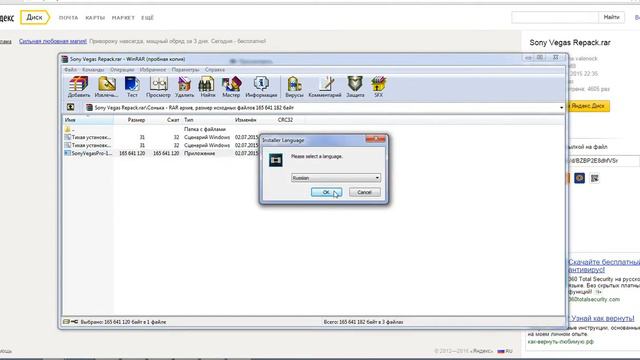
Task: Click Cancel in Installer Language dialog
Action: point(364,192)
